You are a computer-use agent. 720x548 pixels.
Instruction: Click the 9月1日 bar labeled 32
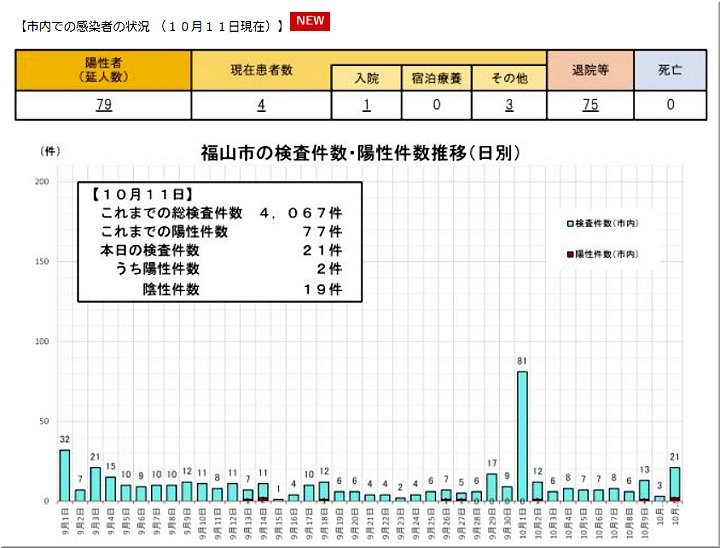[65, 475]
